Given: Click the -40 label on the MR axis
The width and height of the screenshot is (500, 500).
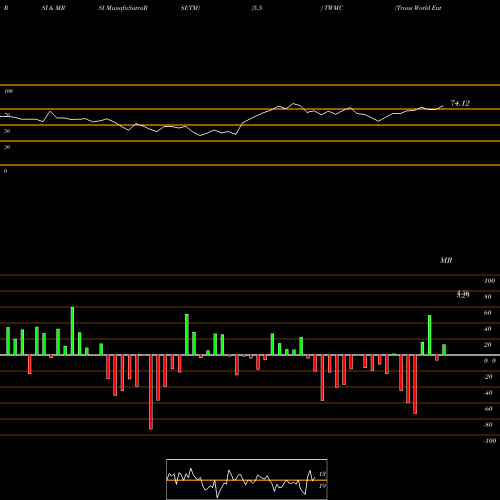Looking at the screenshot, I should (488, 393).
